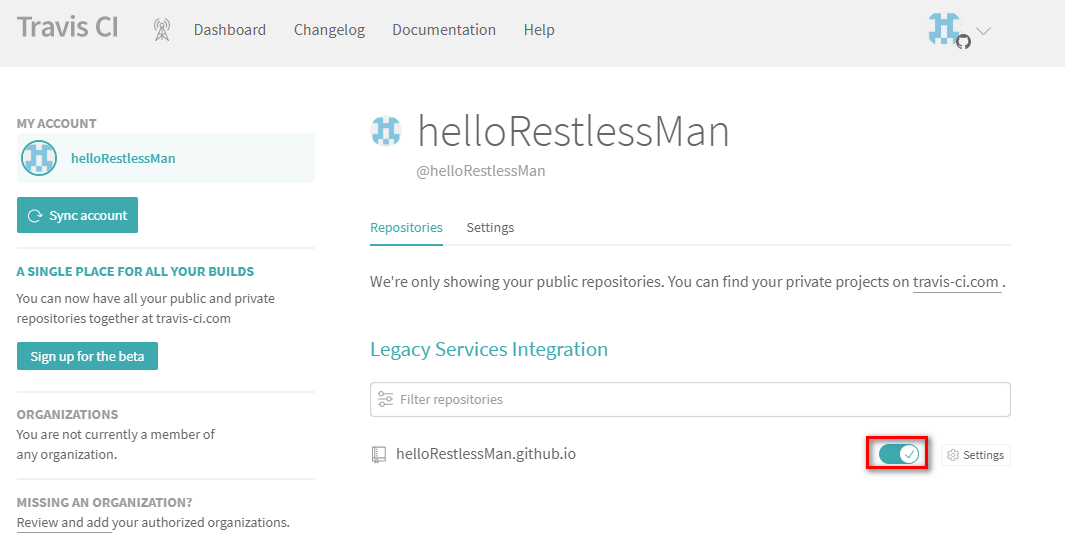Open Review and add organizations link
Viewport: 1065px width, 534px height.
(x=64, y=522)
